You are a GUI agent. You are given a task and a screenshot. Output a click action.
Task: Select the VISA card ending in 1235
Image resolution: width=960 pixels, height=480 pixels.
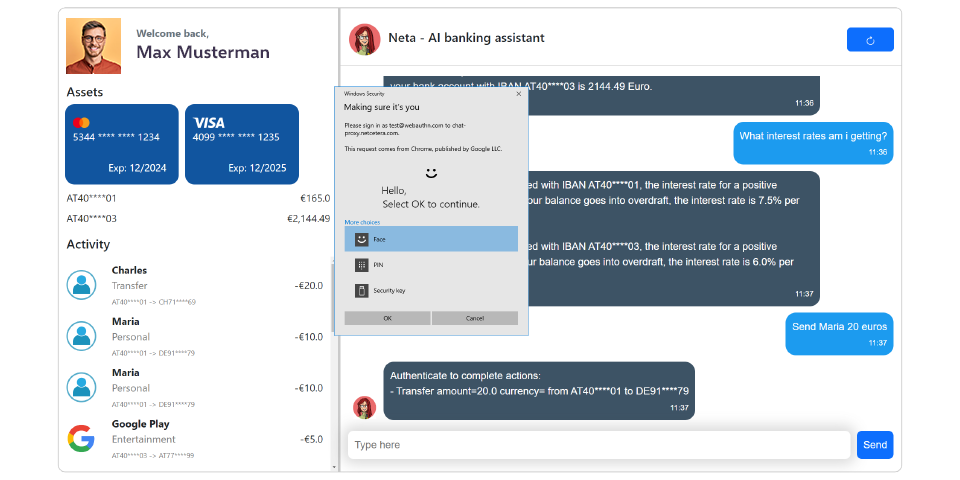[242, 144]
